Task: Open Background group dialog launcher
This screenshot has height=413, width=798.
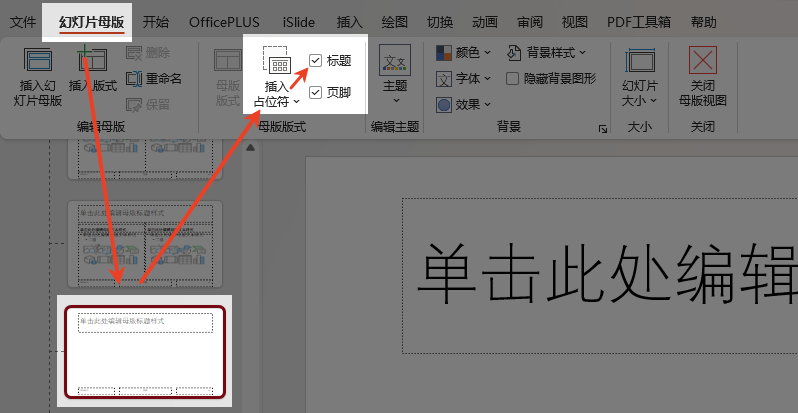Action: point(603,129)
